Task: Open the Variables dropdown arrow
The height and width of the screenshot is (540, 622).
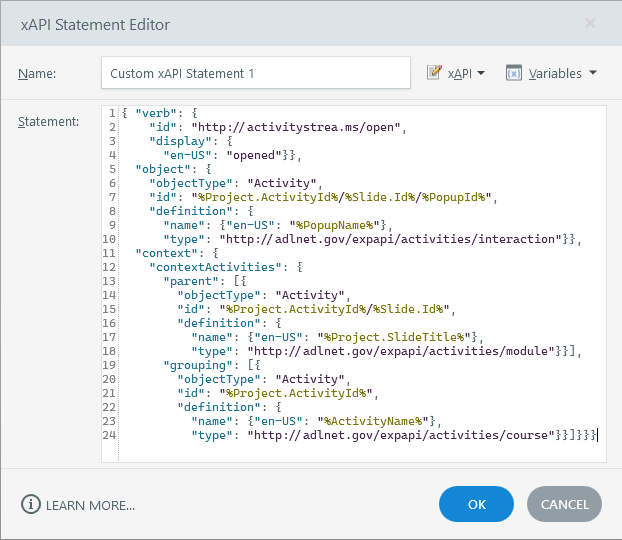Action: coord(593,73)
